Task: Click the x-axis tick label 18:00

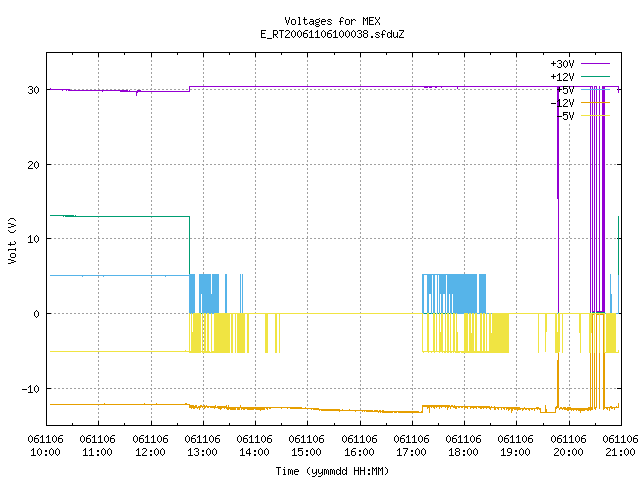Action: click(463, 452)
